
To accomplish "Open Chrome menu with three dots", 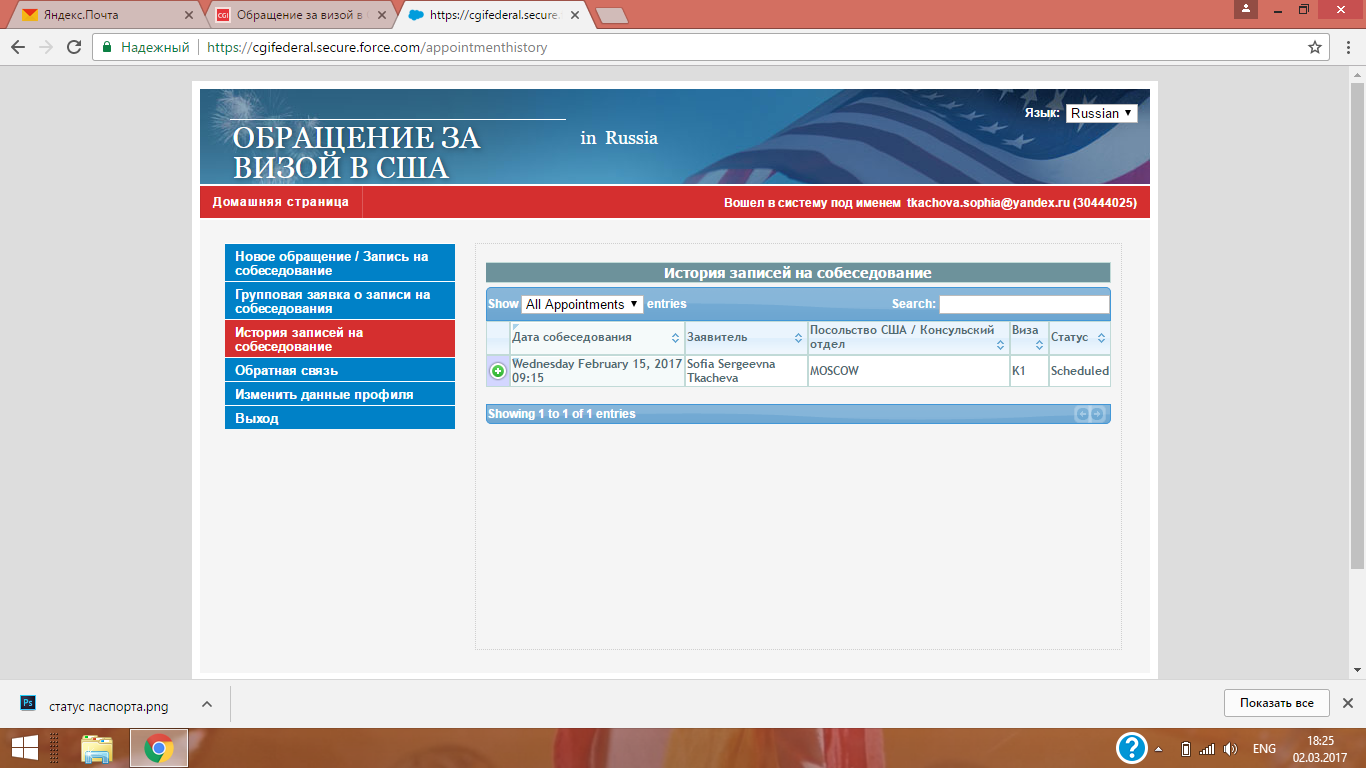I will [x=1345, y=47].
